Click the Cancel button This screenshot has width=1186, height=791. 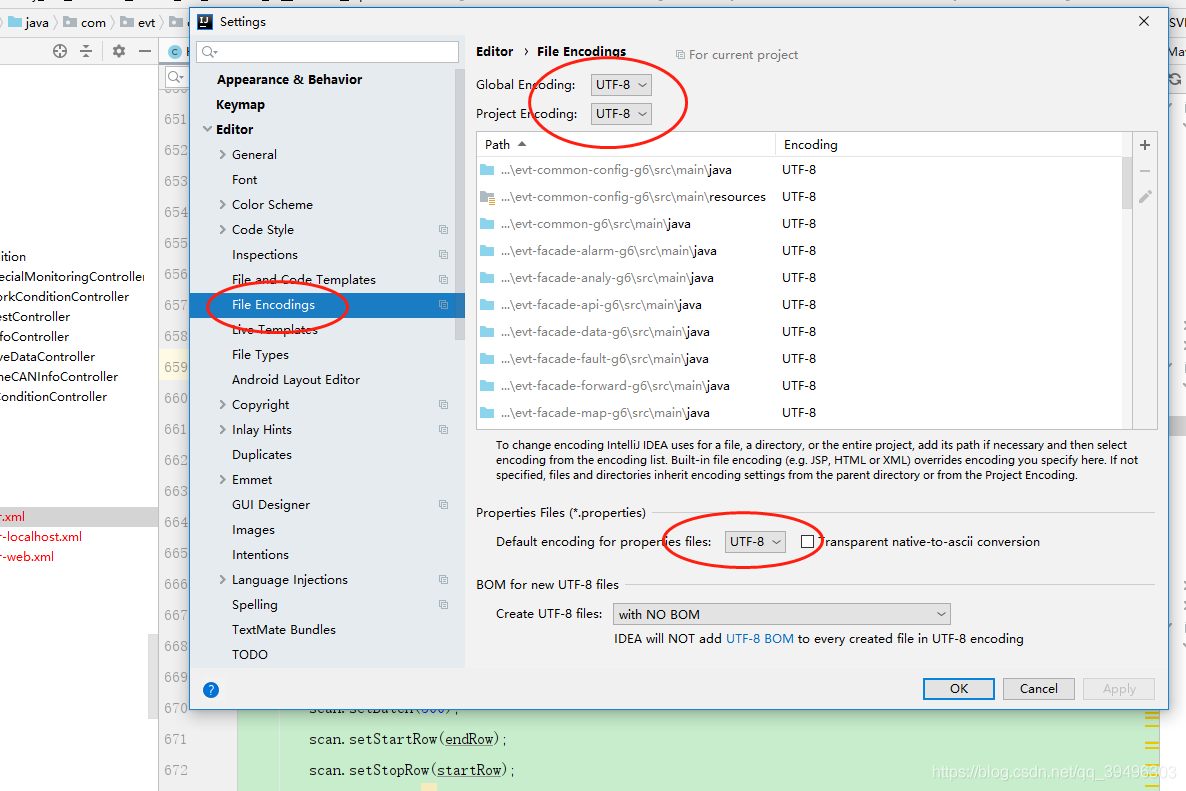1039,688
